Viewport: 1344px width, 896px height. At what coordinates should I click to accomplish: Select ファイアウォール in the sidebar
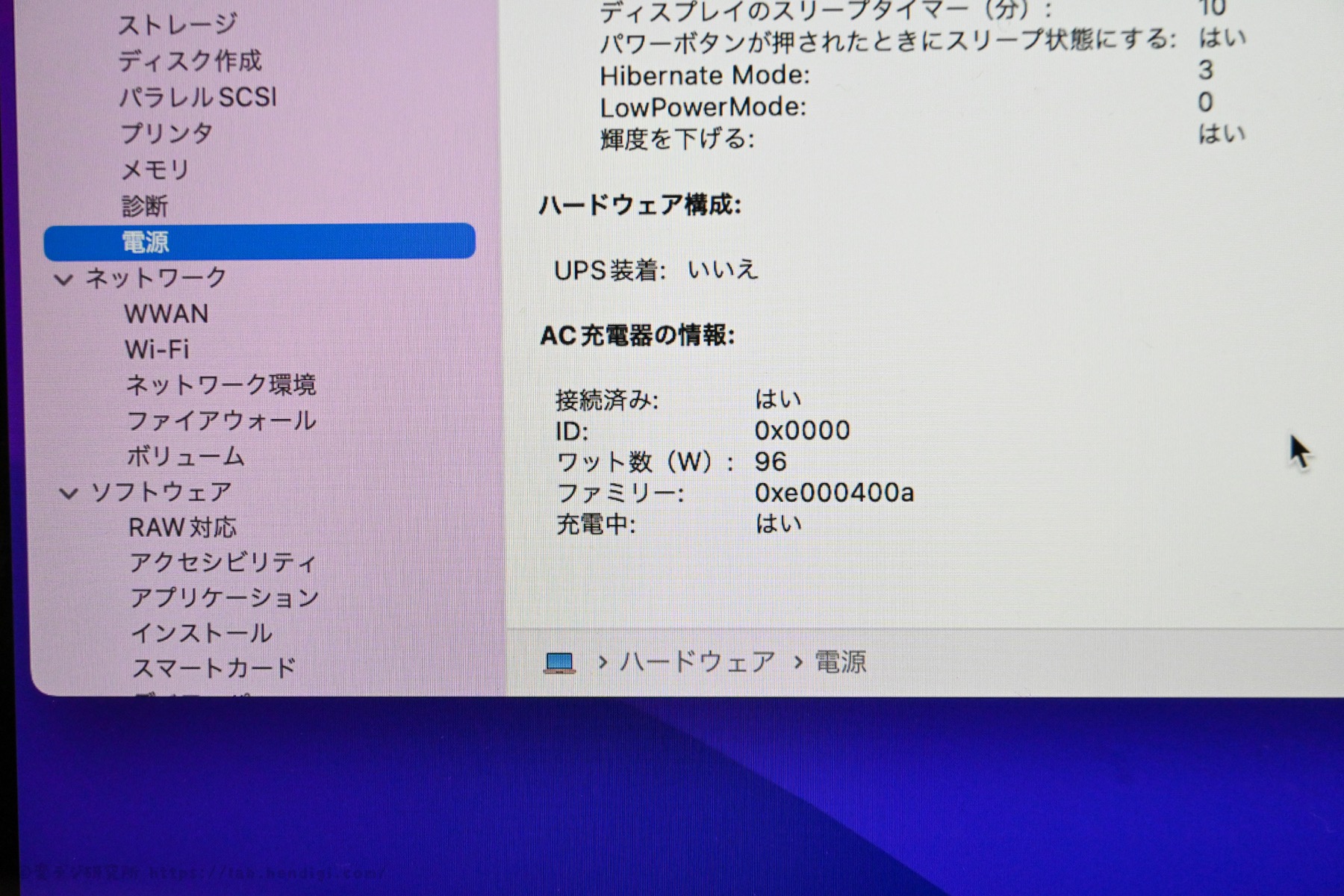click(x=222, y=421)
